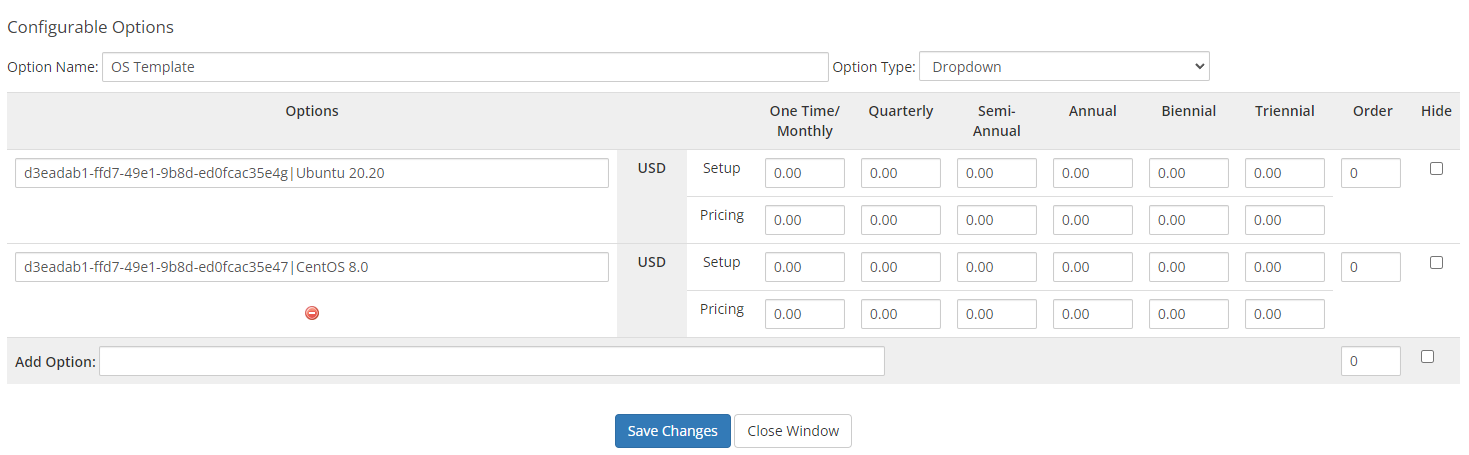
Task: Select Ubuntu Quarterly pricing field
Action: [900, 220]
